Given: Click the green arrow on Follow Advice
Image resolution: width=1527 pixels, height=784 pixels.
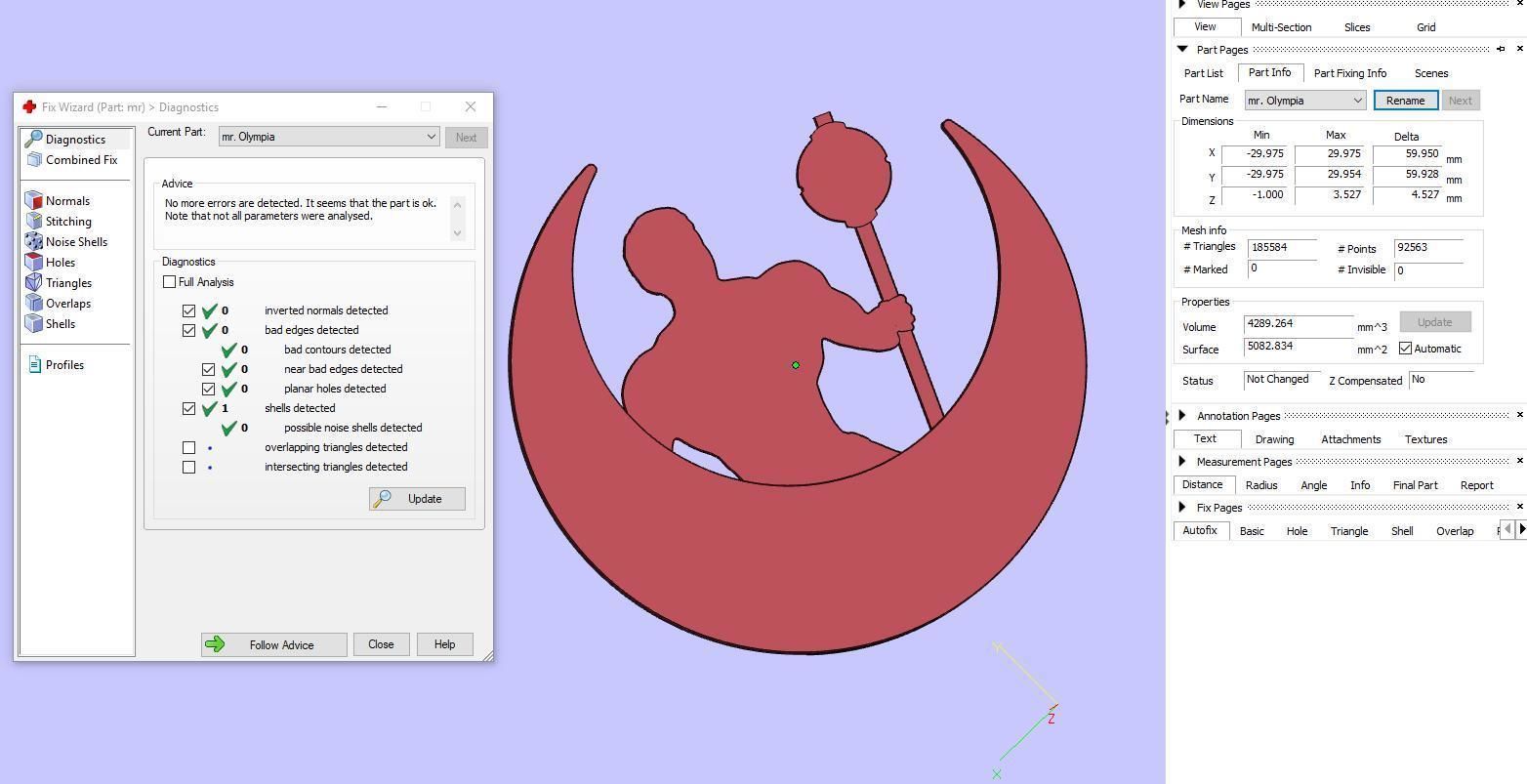Looking at the screenshot, I should (x=216, y=644).
